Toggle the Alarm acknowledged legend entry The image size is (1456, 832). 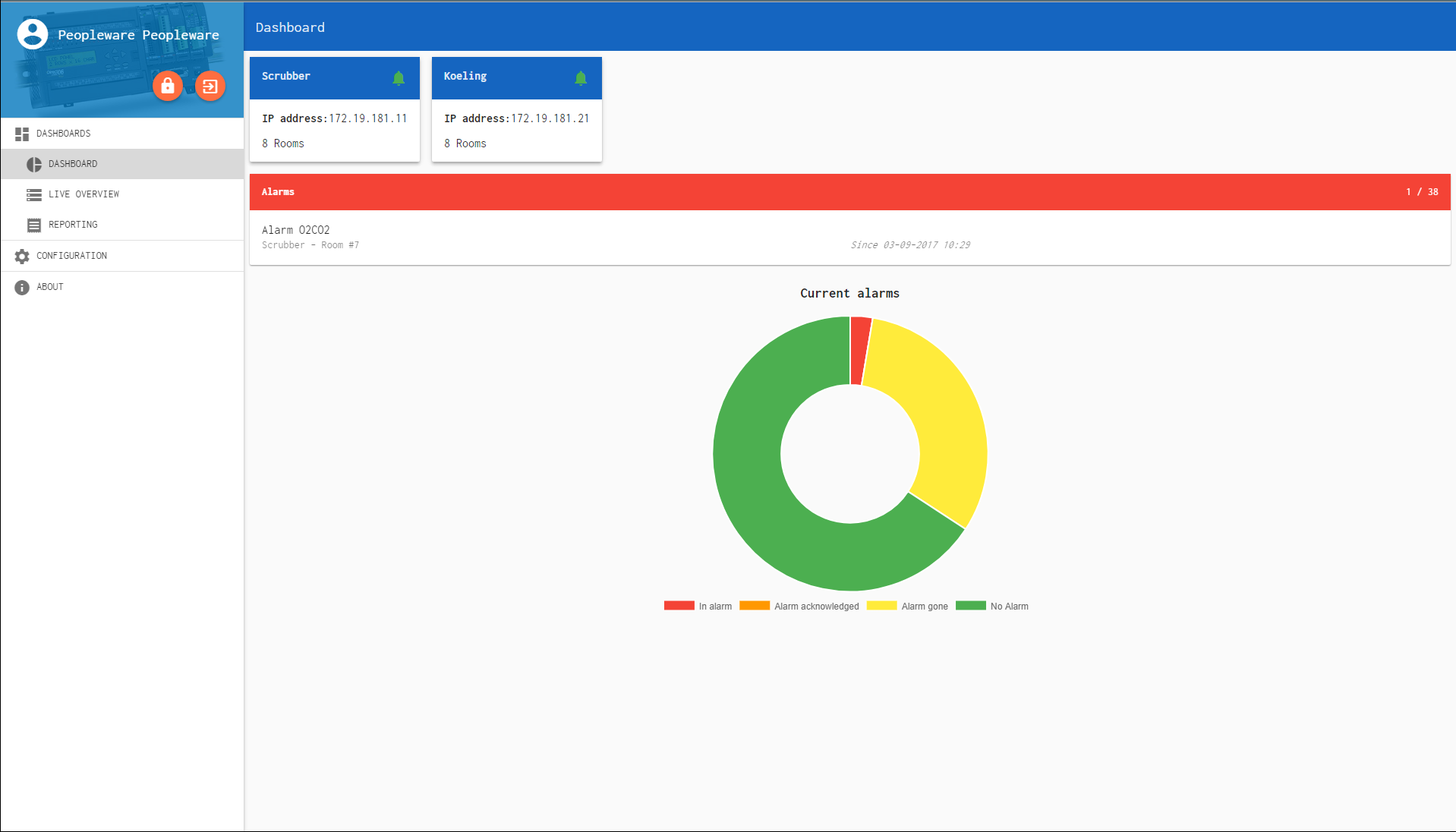[x=800, y=606]
